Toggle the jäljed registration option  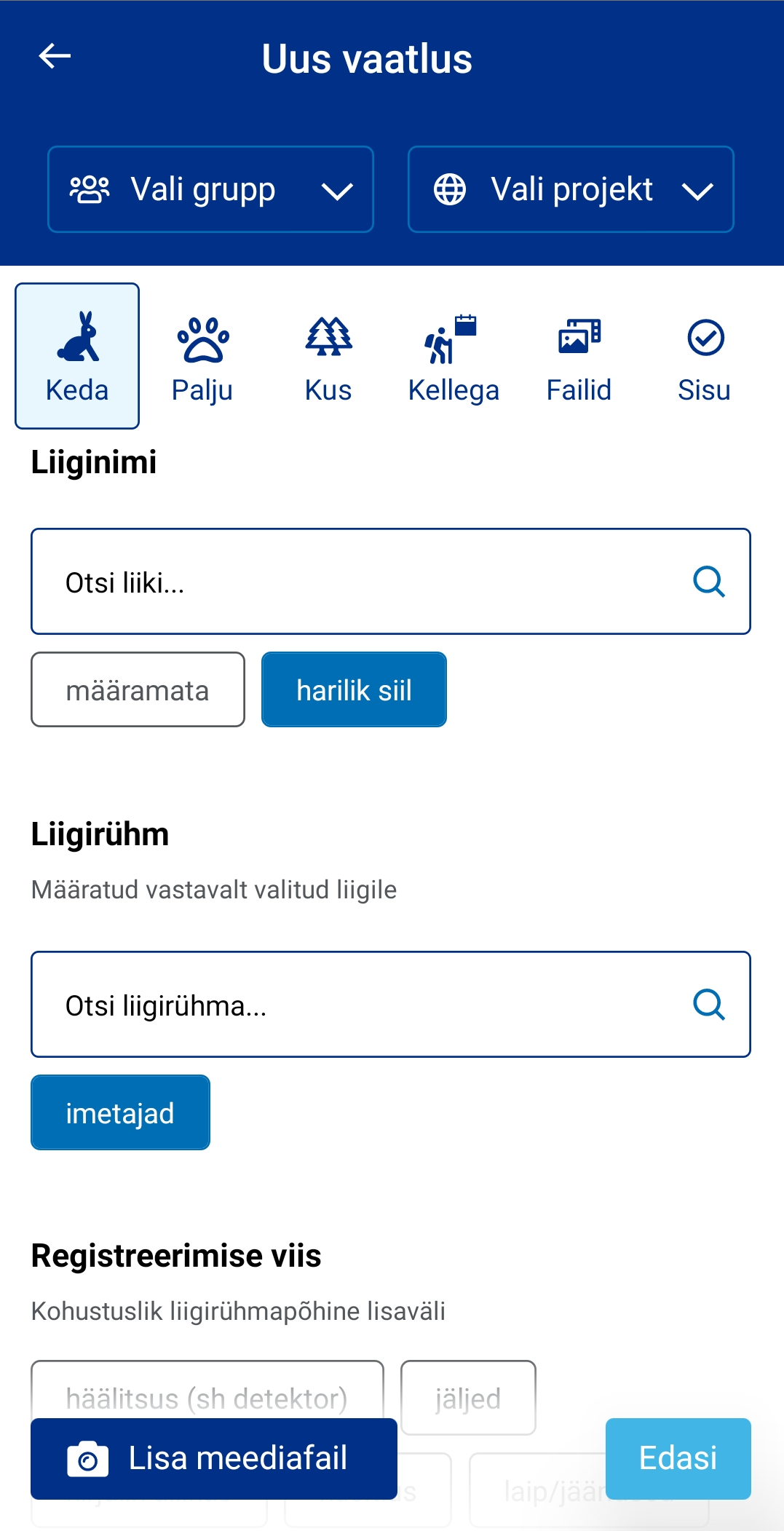click(x=468, y=1396)
